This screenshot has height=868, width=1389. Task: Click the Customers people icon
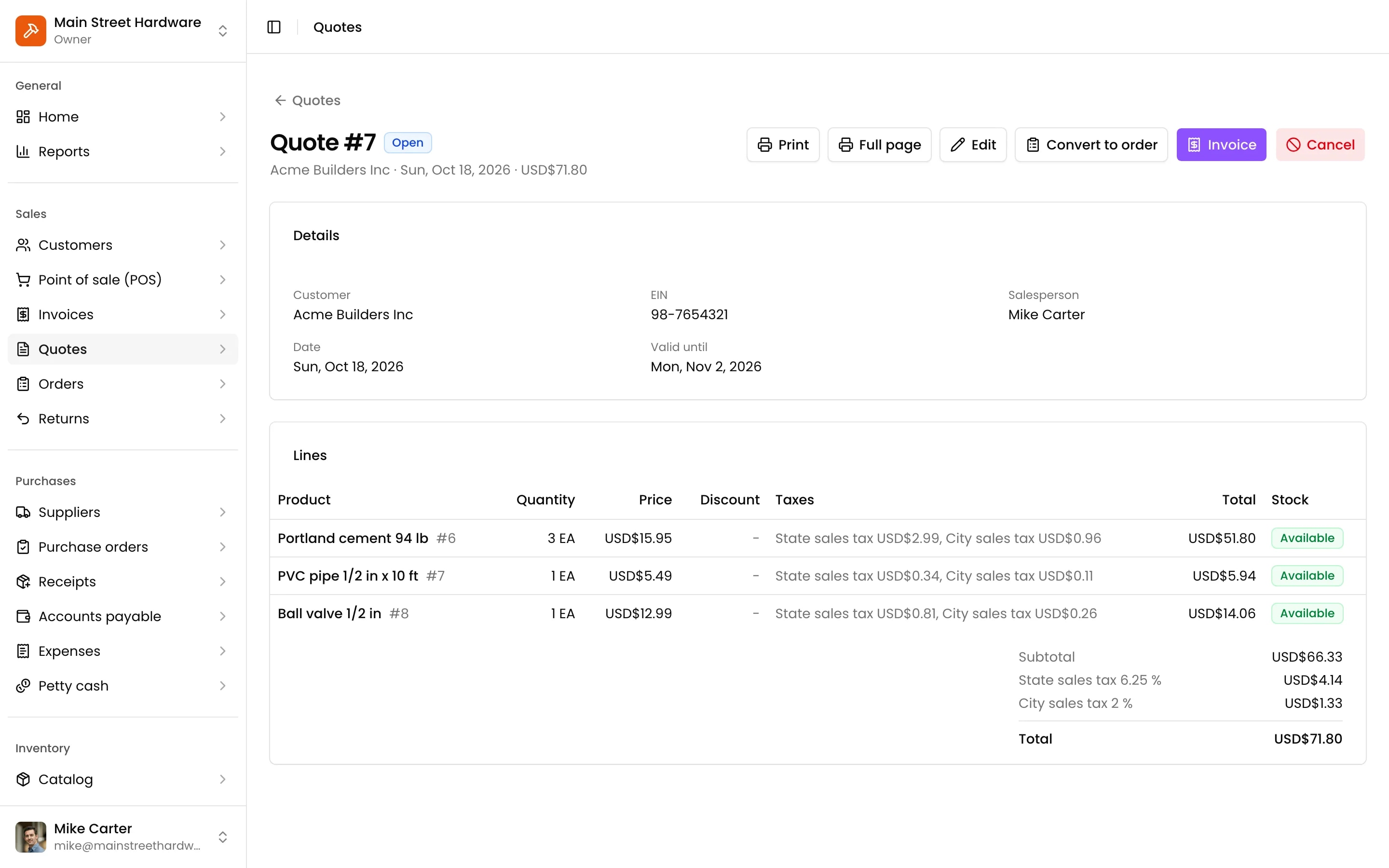tap(23, 245)
